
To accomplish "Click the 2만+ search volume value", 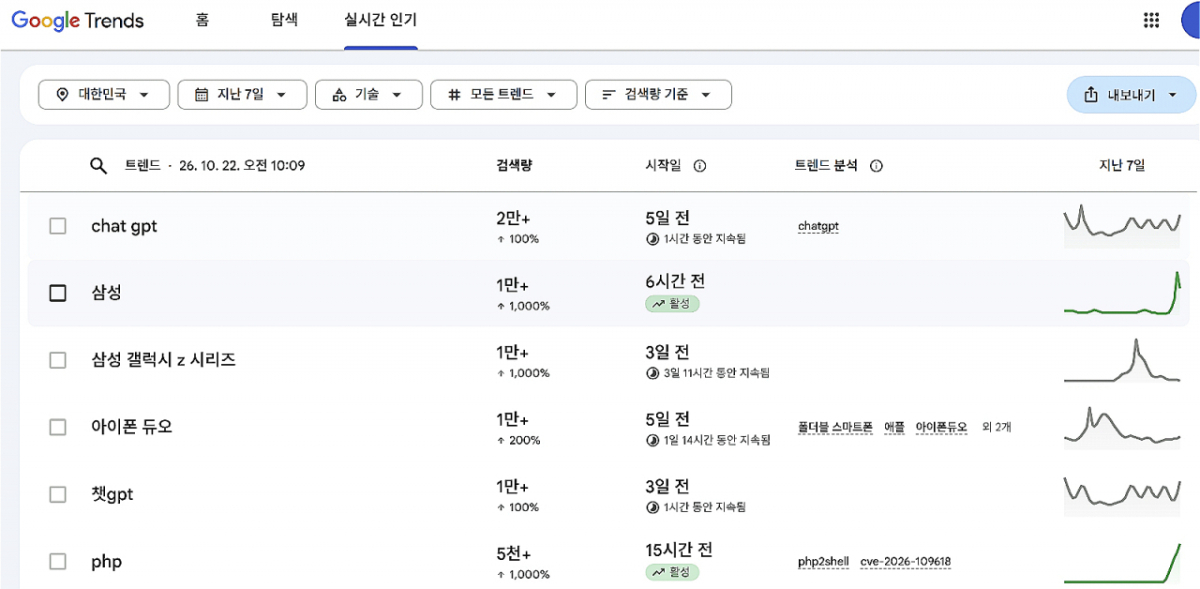I will click(x=512, y=218).
